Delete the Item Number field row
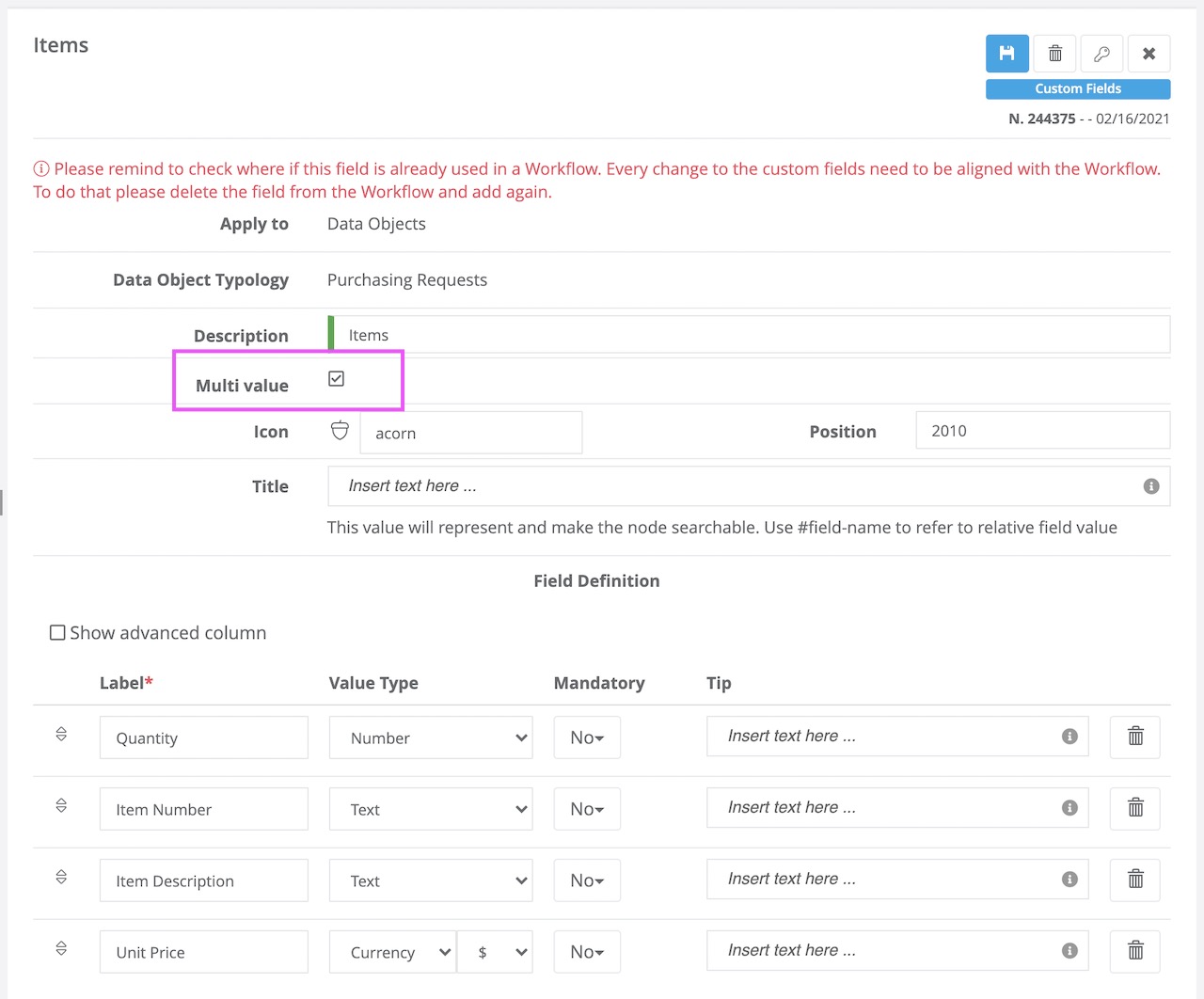The image size is (1204, 999). (x=1134, y=808)
